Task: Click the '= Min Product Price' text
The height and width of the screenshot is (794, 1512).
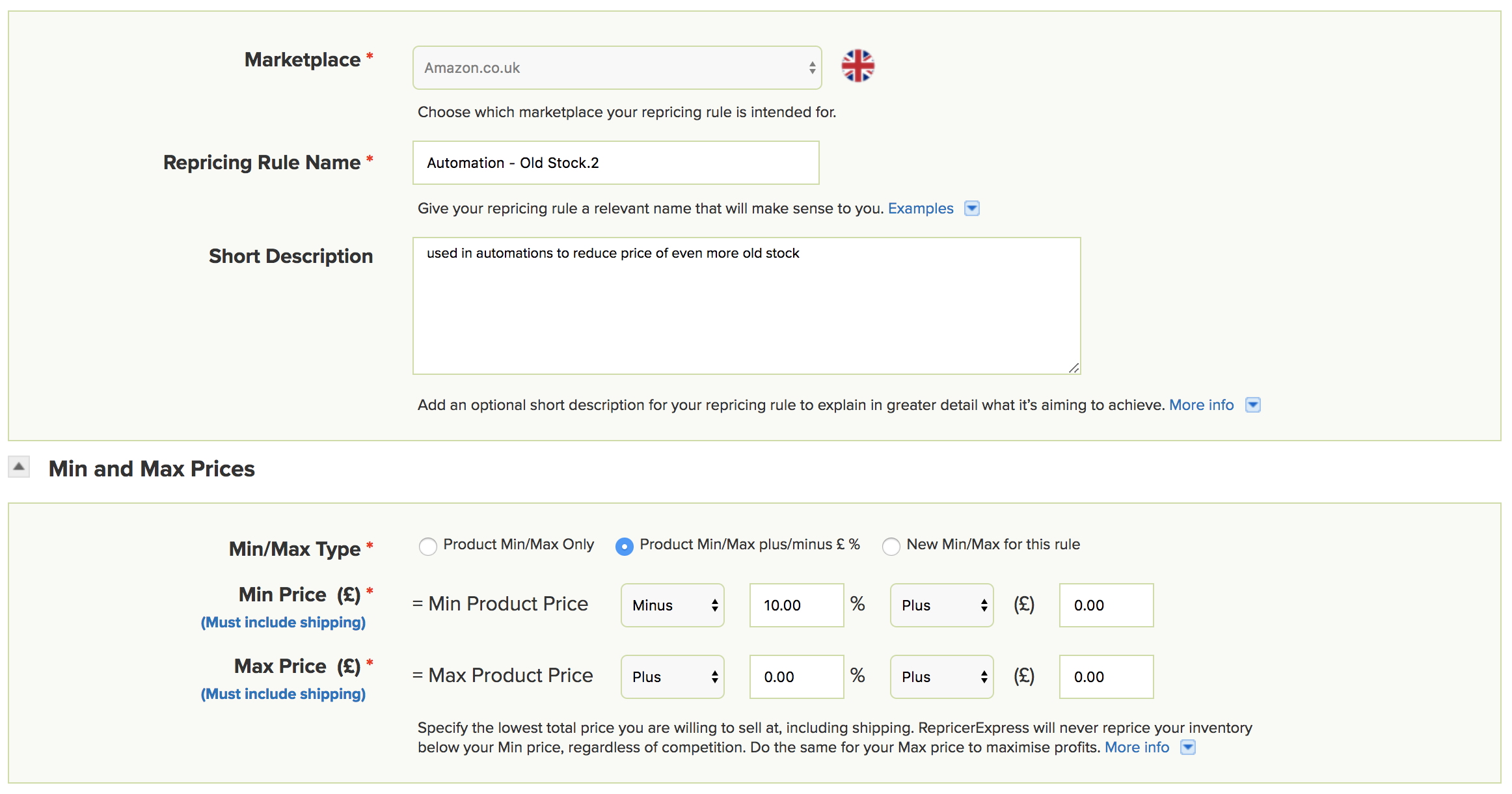Action: 500,604
